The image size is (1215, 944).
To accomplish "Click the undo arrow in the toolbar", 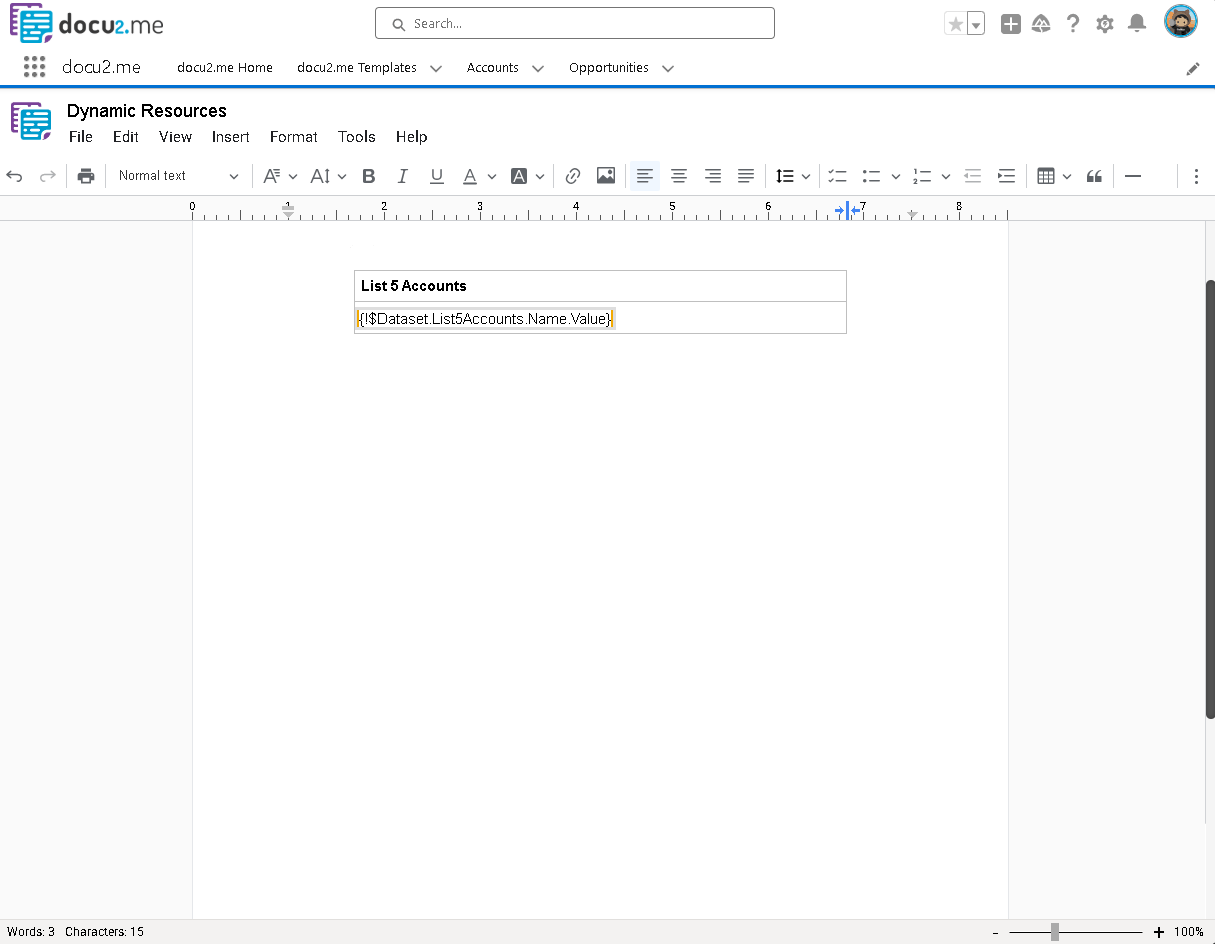I will (x=14, y=176).
